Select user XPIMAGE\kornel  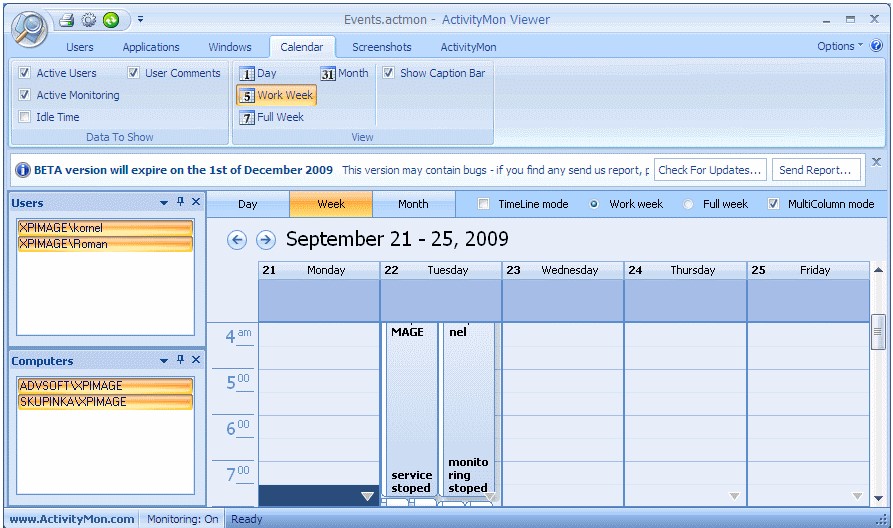click(105, 228)
